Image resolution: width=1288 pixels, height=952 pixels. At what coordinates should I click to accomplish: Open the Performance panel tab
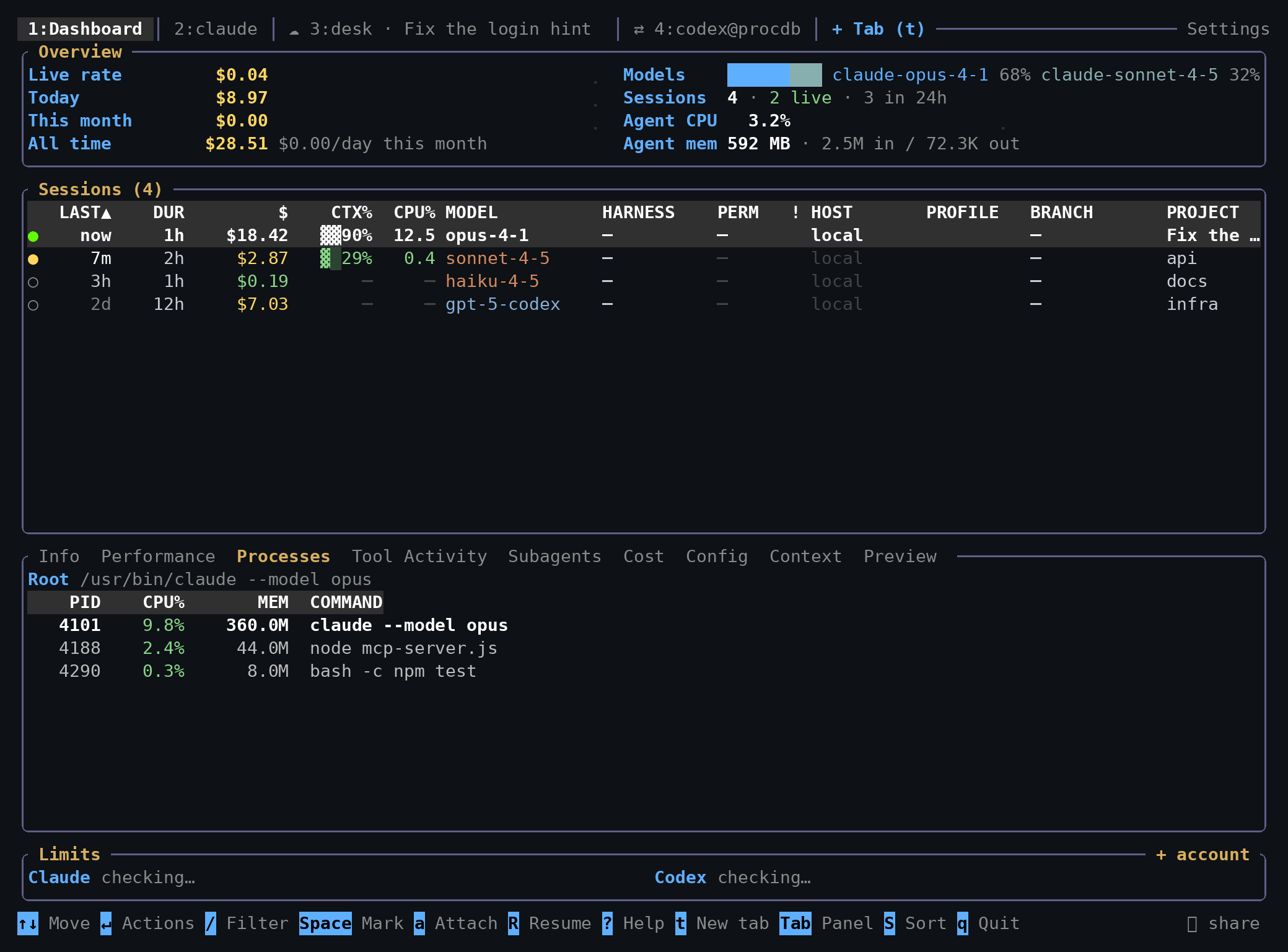(x=158, y=557)
